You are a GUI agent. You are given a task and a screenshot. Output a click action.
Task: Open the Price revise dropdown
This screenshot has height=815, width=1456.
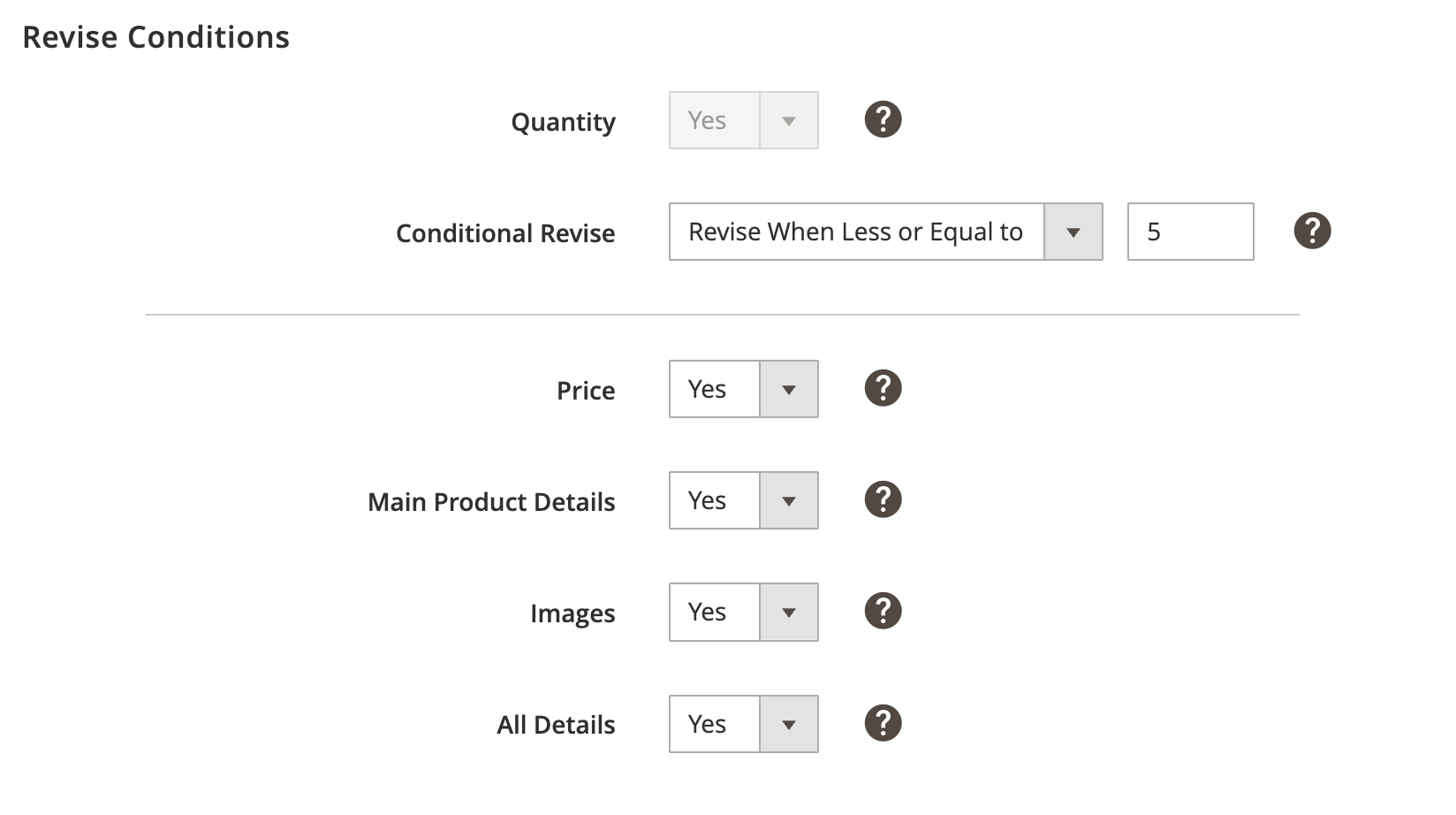pos(744,389)
